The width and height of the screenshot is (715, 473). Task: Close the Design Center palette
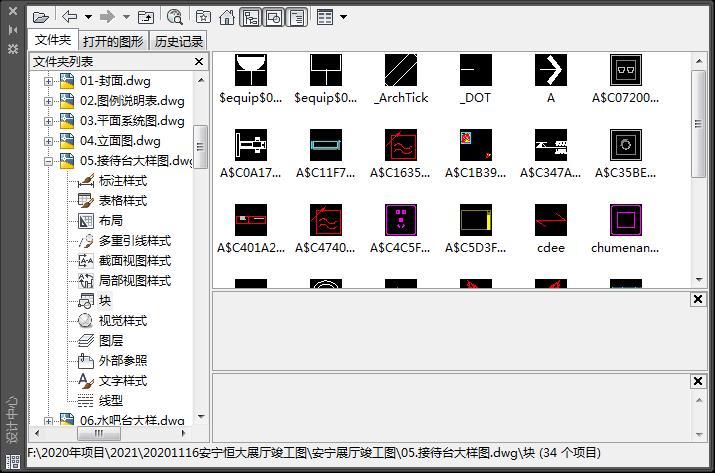[x=13, y=11]
